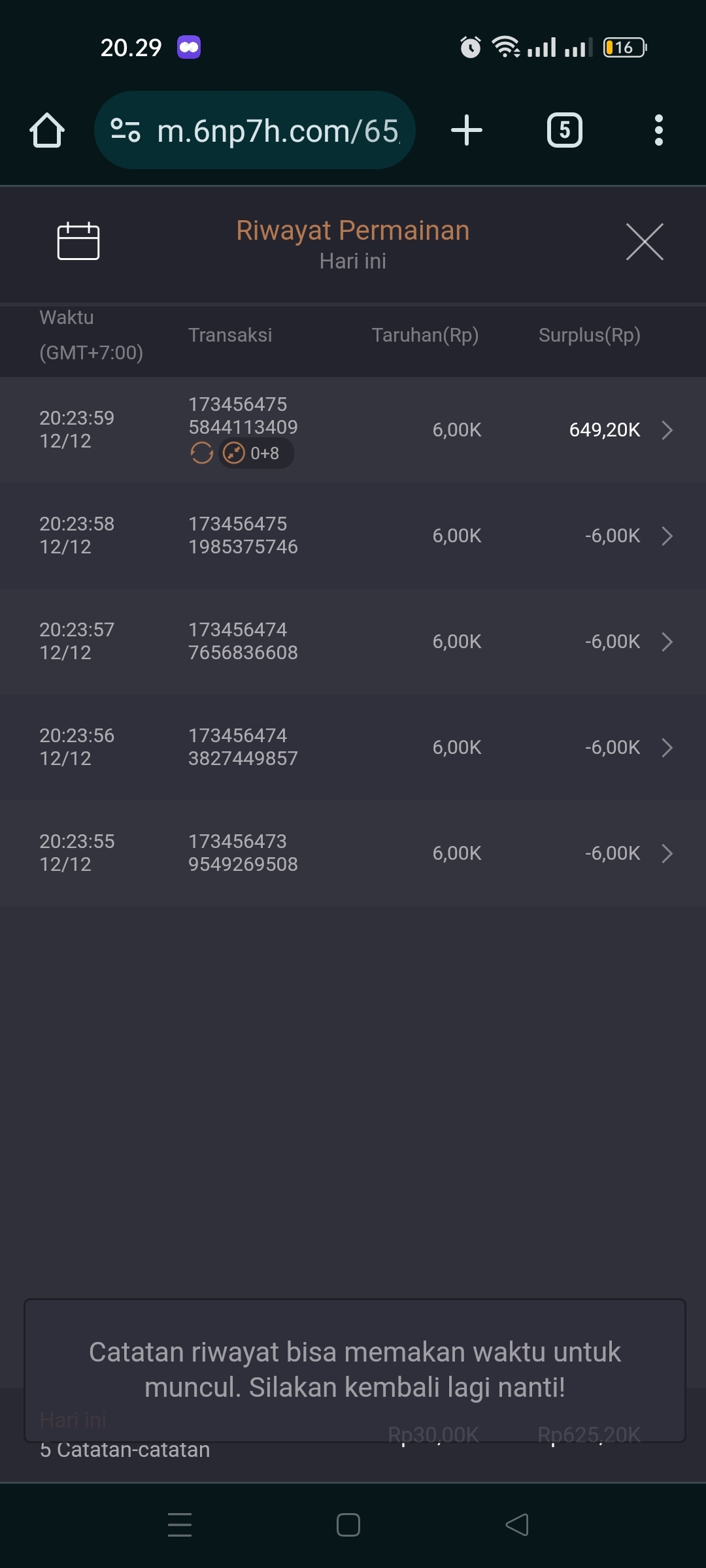Tap the orange replay icon on first transaction
Image resolution: width=706 pixels, height=1568 pixels.
[201, 453]
